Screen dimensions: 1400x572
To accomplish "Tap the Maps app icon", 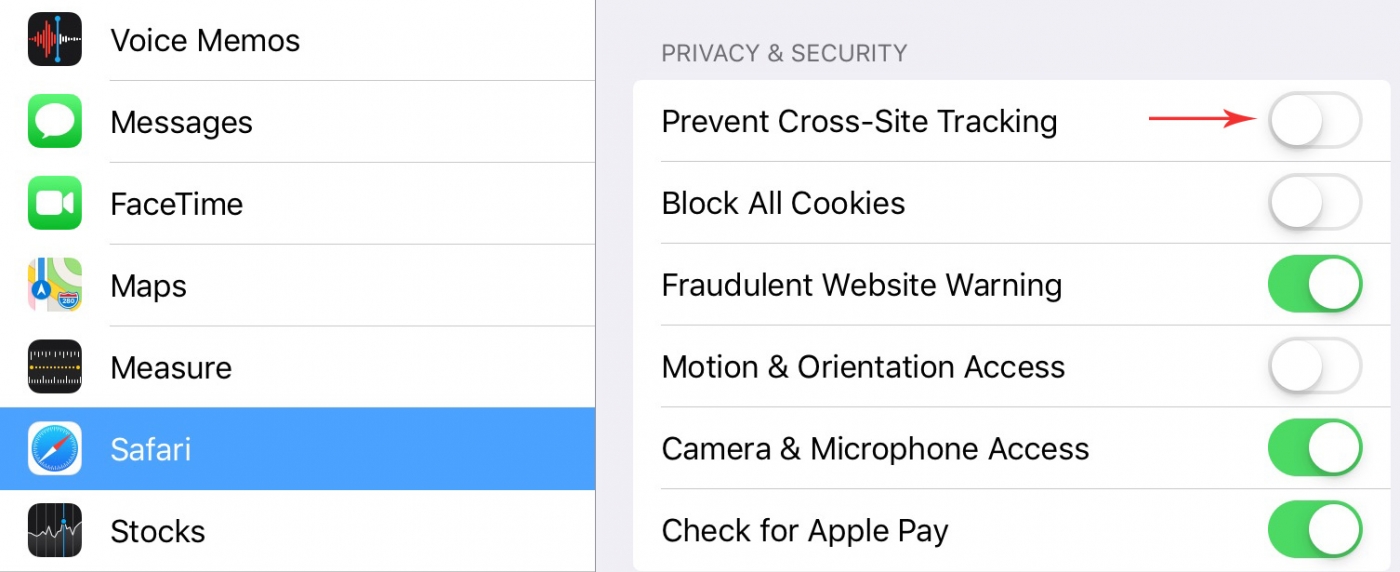I will [55, 285].
